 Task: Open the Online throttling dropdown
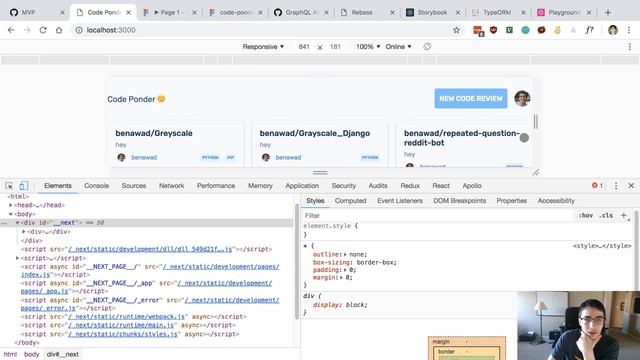click(x=398, y=47)
